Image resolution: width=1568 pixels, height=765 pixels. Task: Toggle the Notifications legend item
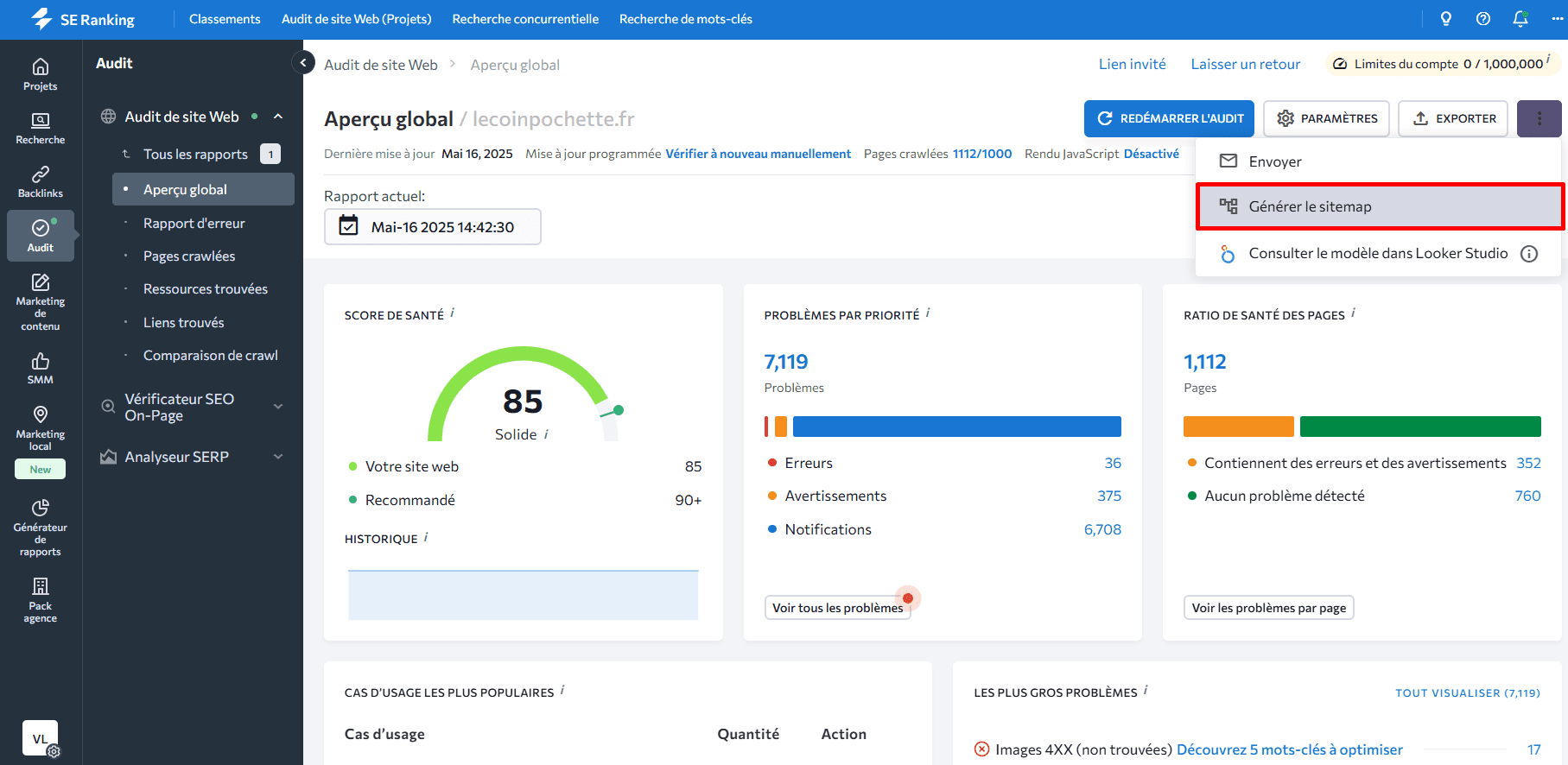[827, 530]
